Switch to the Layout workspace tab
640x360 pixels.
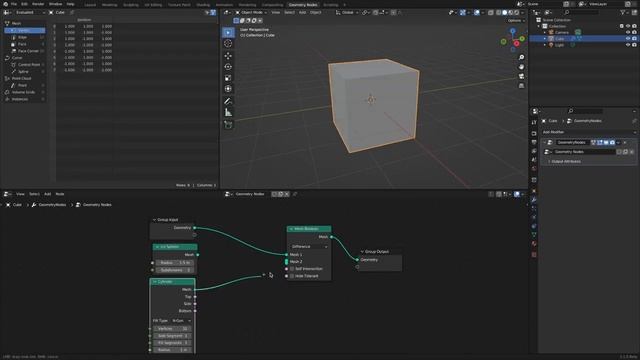point(90,5)
